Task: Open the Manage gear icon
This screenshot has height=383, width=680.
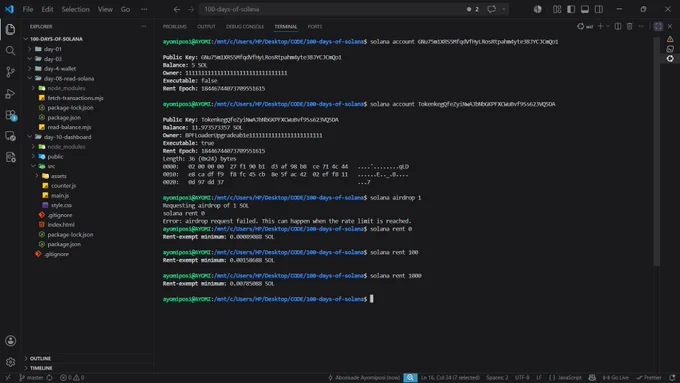Action: 10,362
